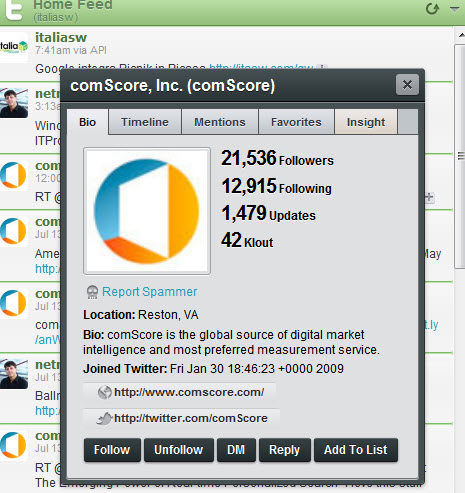Viewport: 465px width, 493px height.
Task: Open the Favorites tab
Action: [296, 122]
